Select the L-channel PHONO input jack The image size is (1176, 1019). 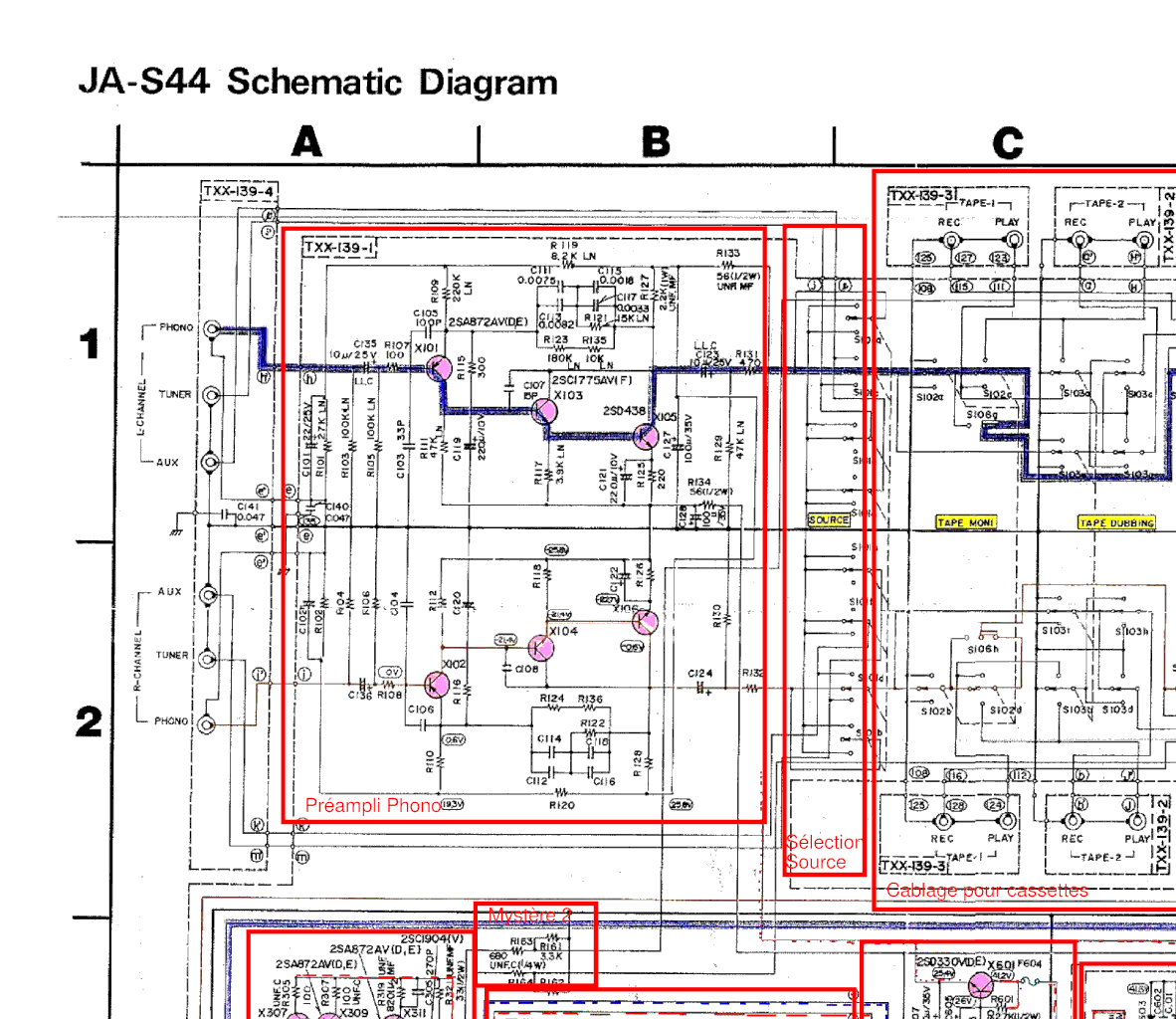pyautogui.click(x=212, y=328)
